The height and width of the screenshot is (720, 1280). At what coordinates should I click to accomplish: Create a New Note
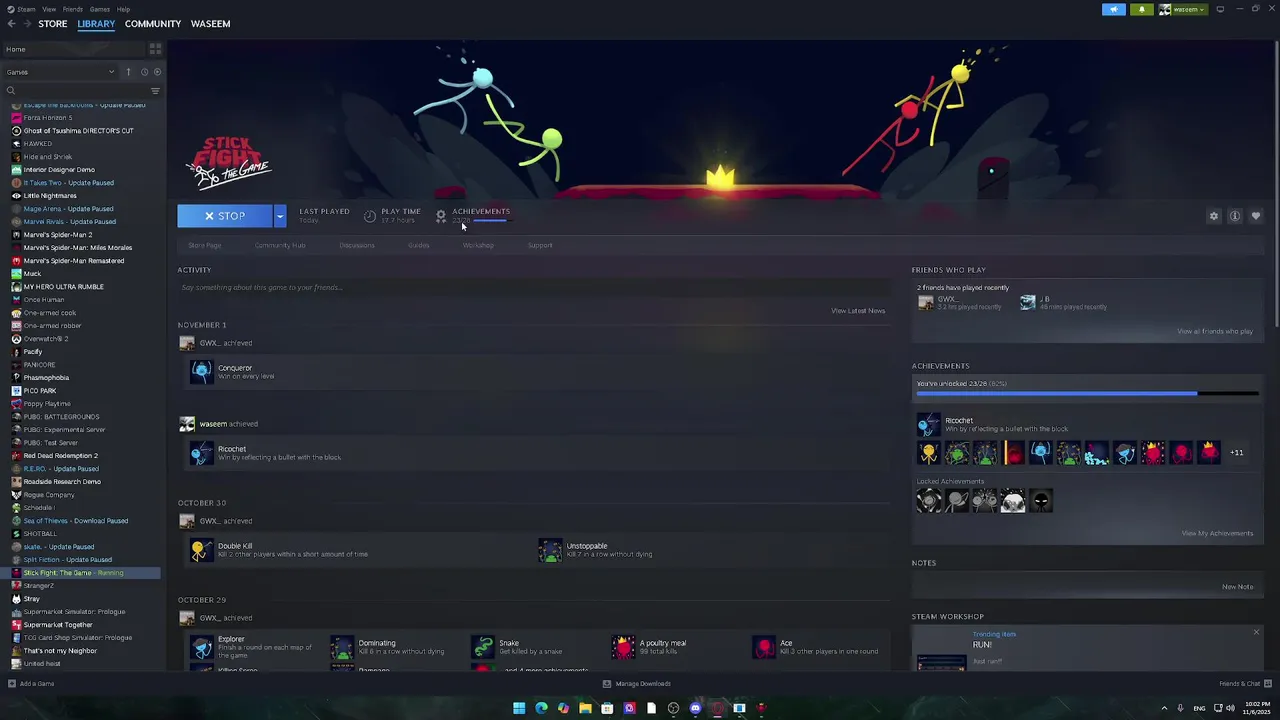(x=1238, y=587)
